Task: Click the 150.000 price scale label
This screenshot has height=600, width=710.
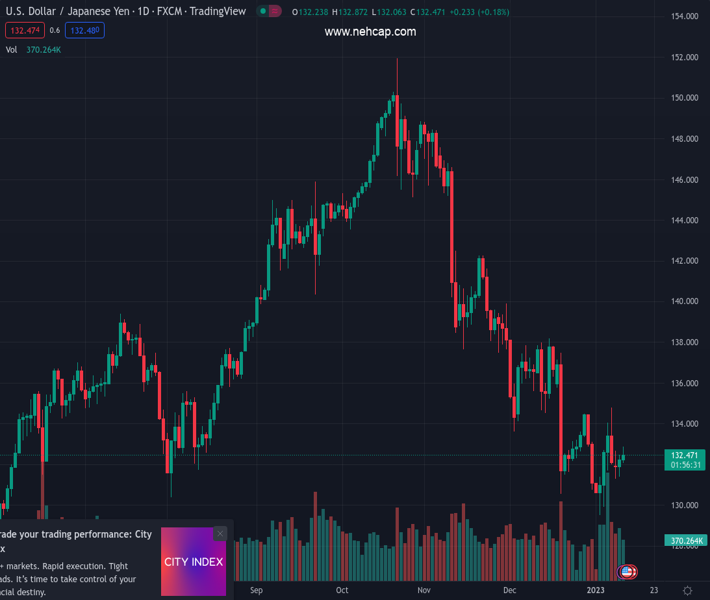Action: 684,98
